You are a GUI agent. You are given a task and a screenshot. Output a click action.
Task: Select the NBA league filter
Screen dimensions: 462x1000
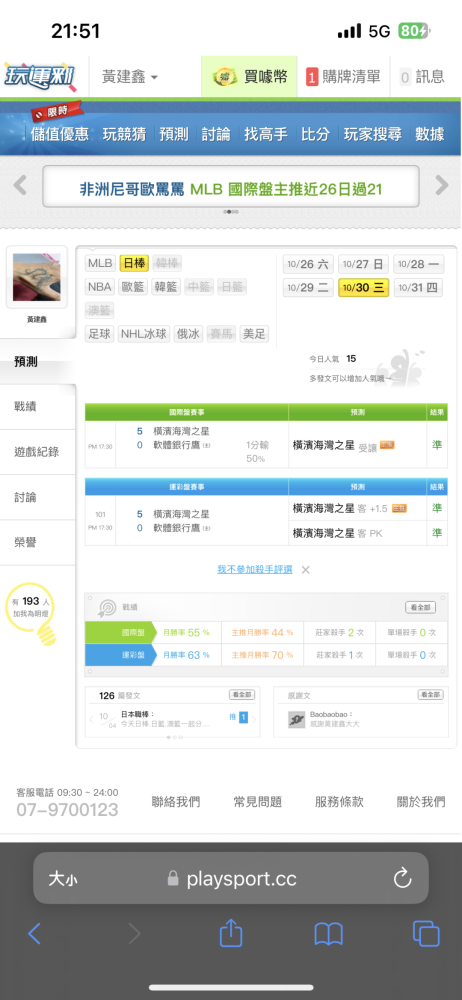tap(100, 286)
